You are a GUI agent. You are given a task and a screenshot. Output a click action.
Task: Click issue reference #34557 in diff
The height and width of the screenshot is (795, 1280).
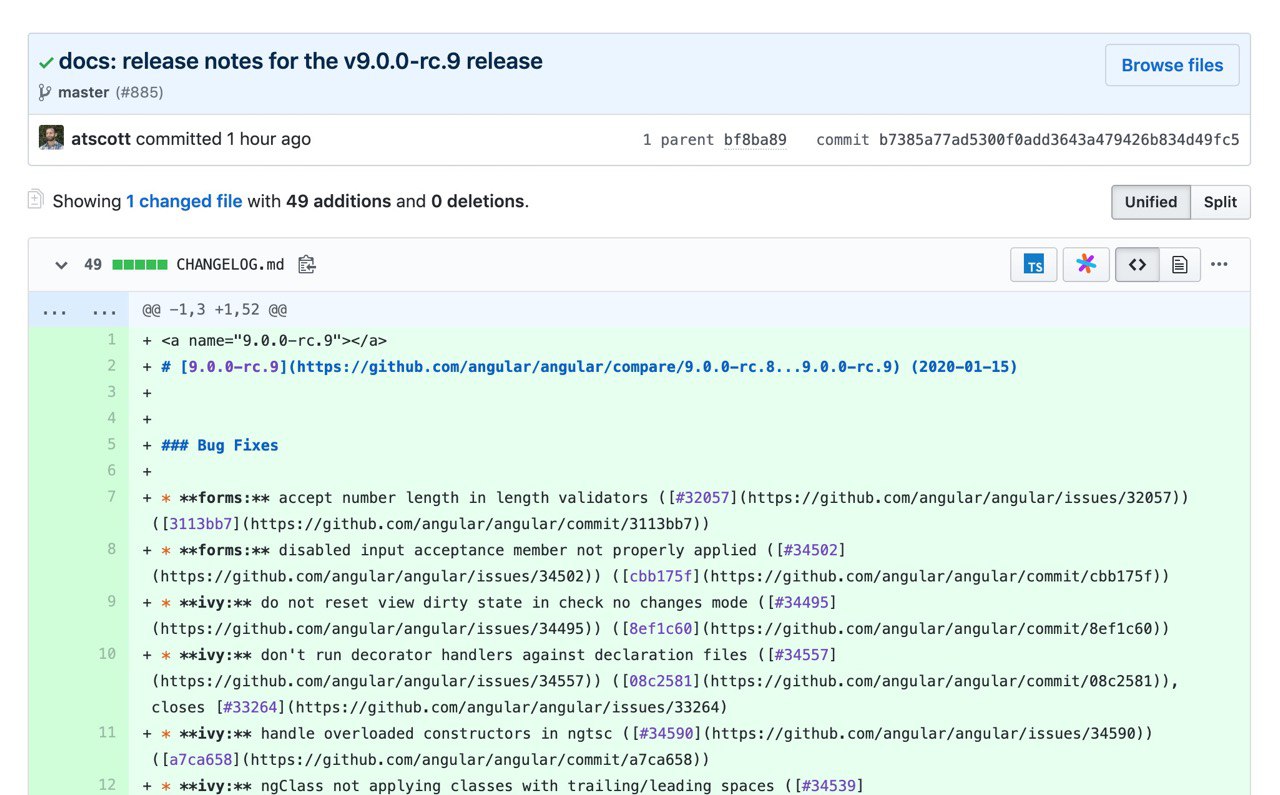pos(804,655)
